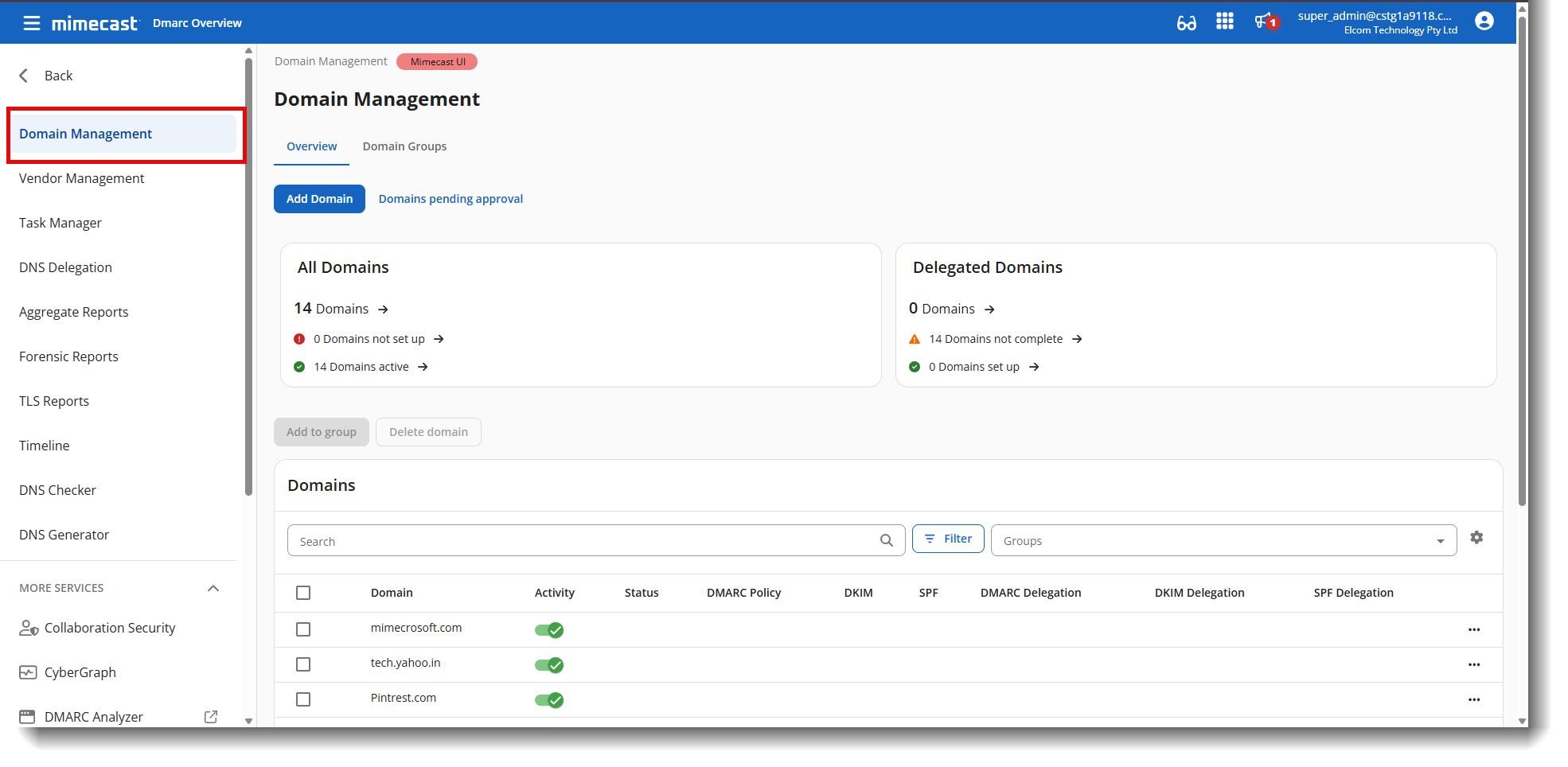Switch to the Domain Groups tab

pos(404,146)
